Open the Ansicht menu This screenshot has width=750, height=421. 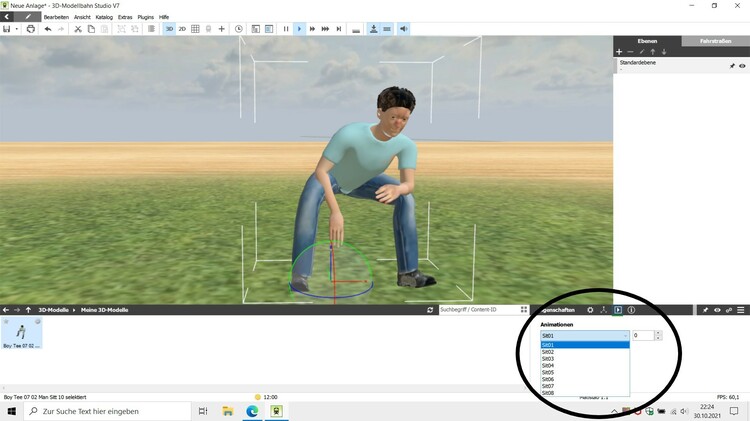[x=82, y=17]
